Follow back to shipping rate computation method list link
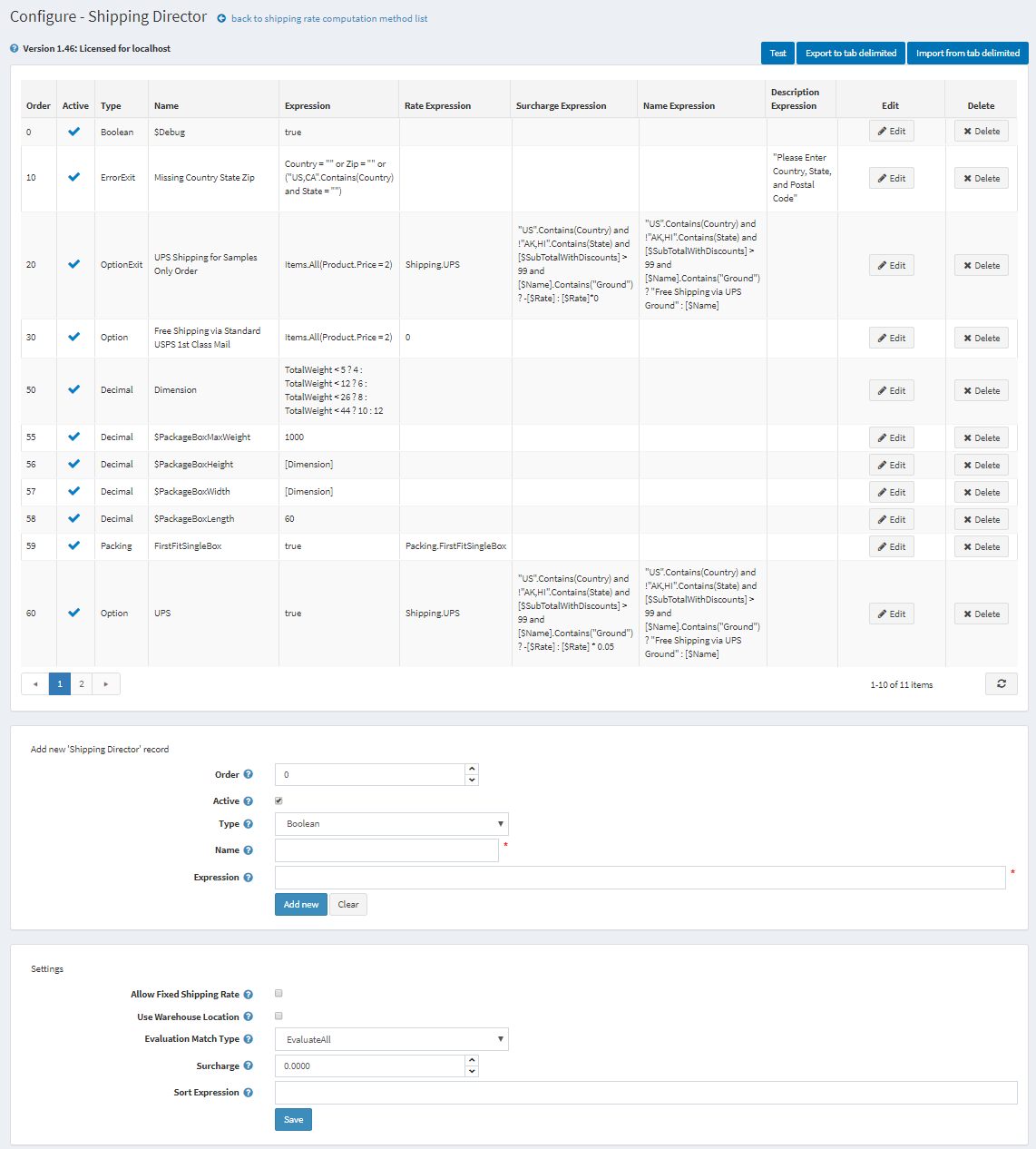This screenshot has width=1036, height=1149. click(x=329, y=18)
